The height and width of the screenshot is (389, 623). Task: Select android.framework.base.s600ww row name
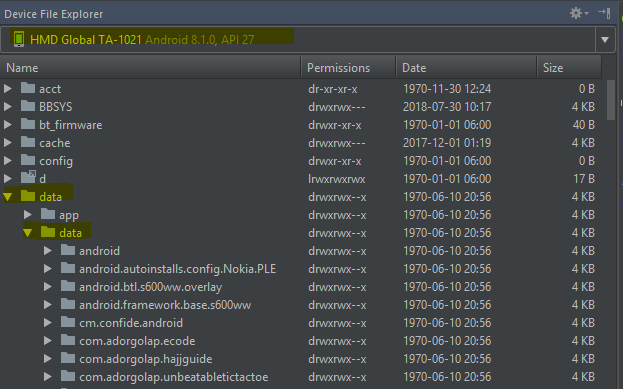point(165,305)
